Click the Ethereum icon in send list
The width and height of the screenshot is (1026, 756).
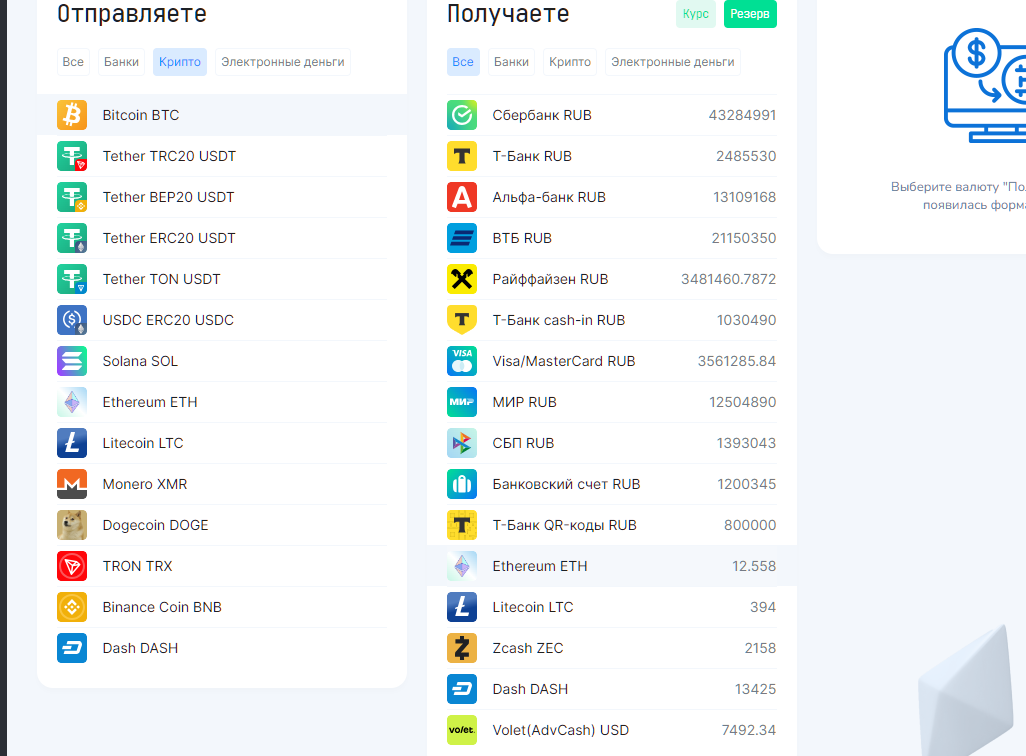(x=72, y=403)
